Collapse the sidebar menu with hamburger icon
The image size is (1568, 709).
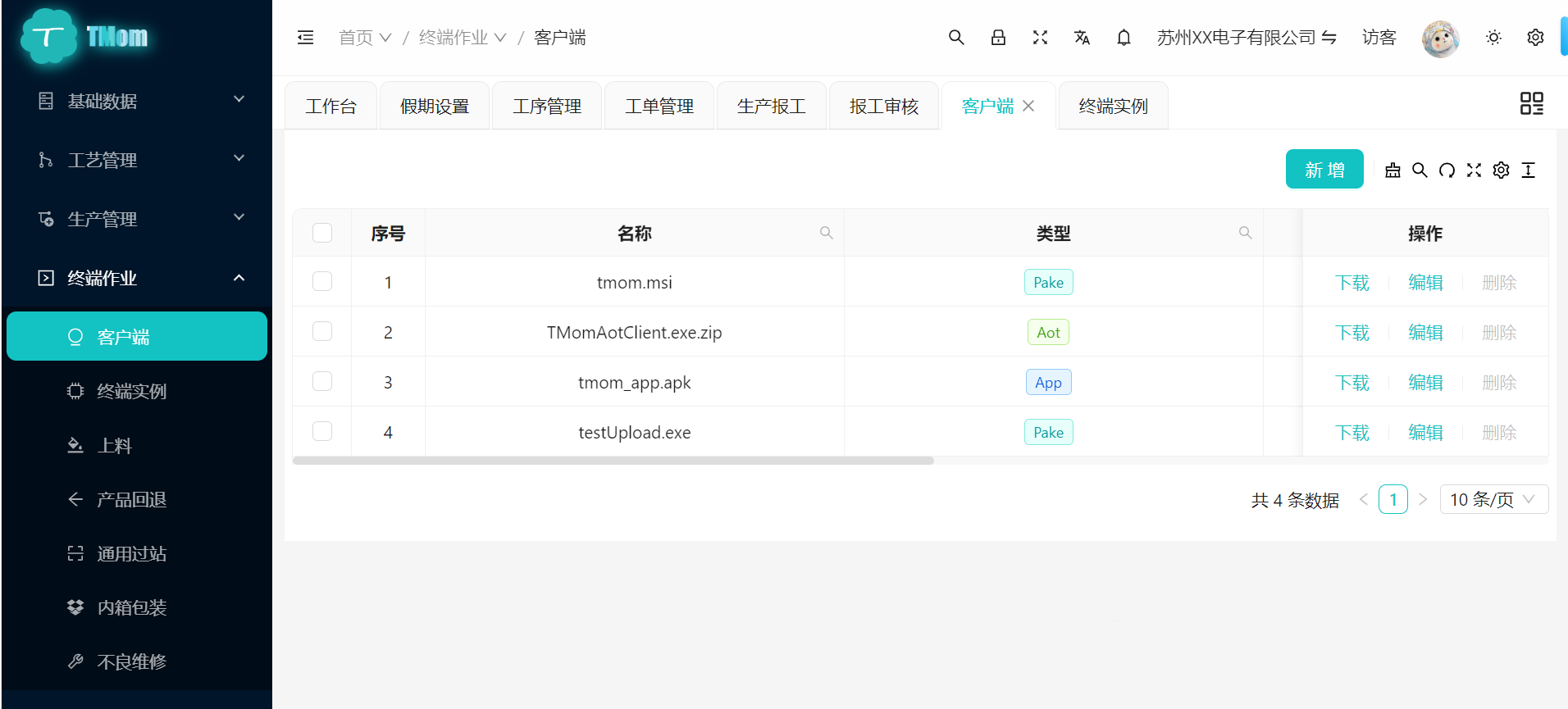pos(305,38)
